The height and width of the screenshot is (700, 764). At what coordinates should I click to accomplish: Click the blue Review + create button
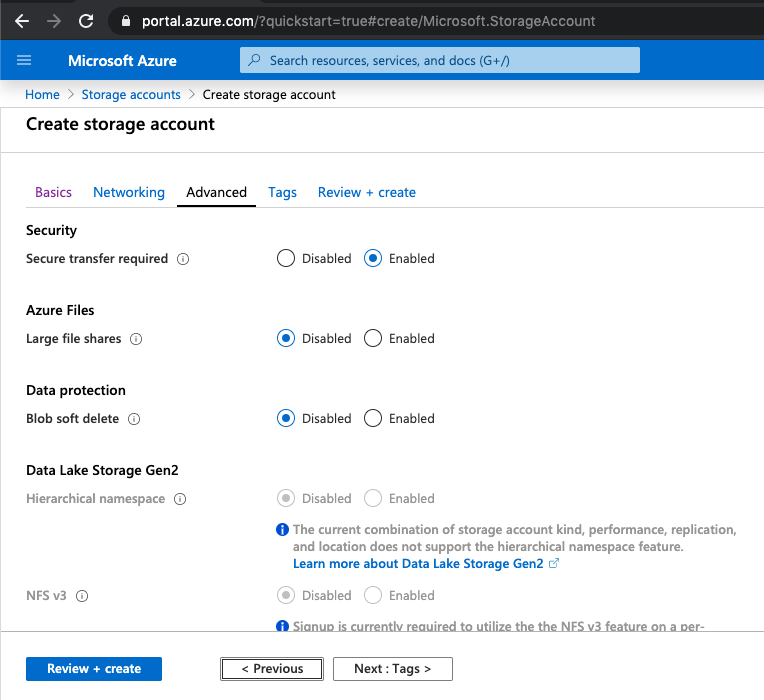click(x=94, y=669)
